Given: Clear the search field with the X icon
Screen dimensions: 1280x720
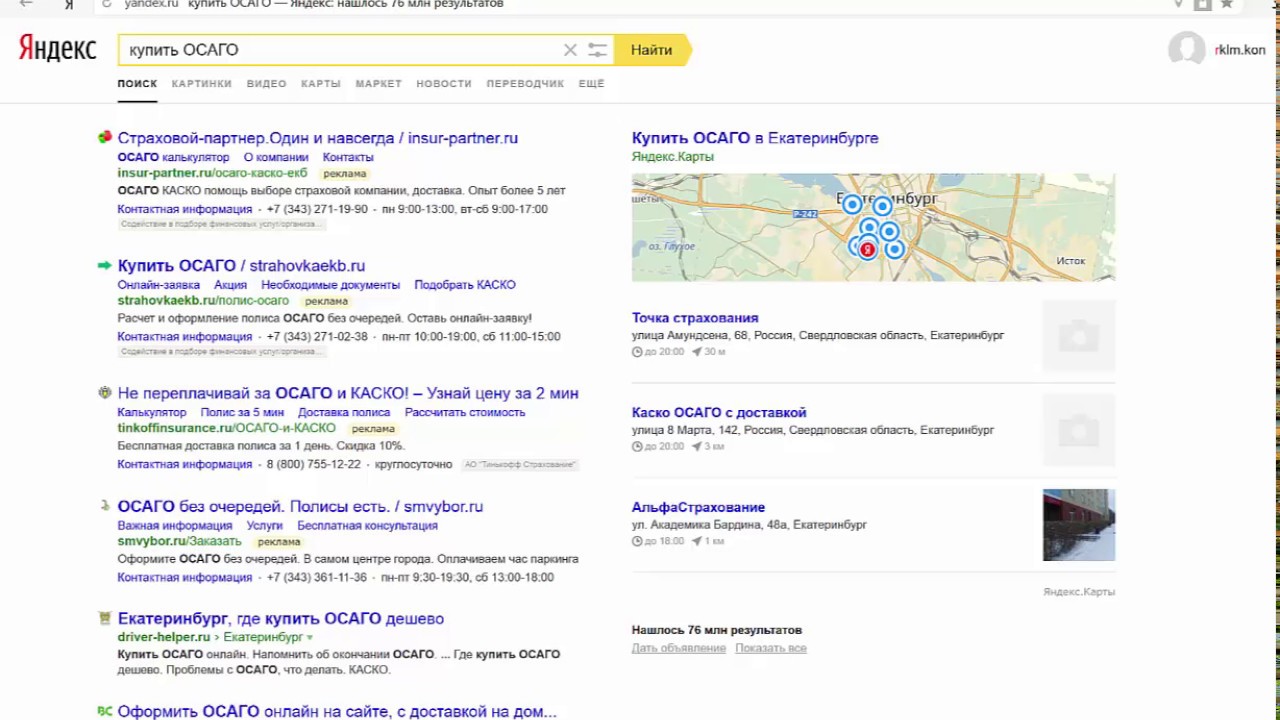Looking at the screenshot, I should (570, 50).
